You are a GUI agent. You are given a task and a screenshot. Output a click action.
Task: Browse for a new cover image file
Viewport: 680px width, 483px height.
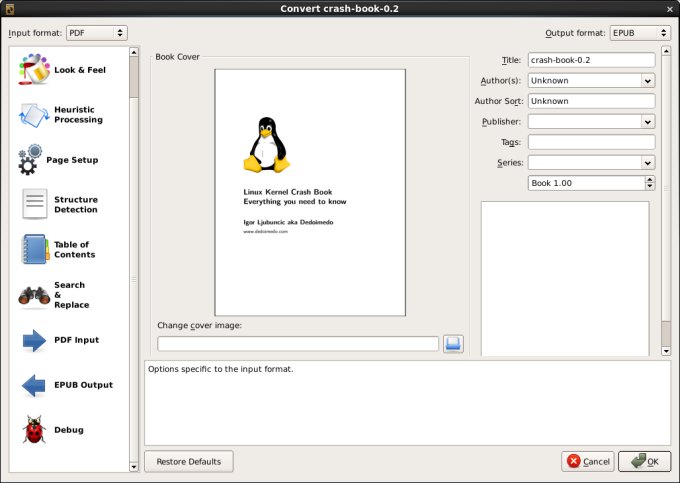pyautogui.click(x=453, y=344)
